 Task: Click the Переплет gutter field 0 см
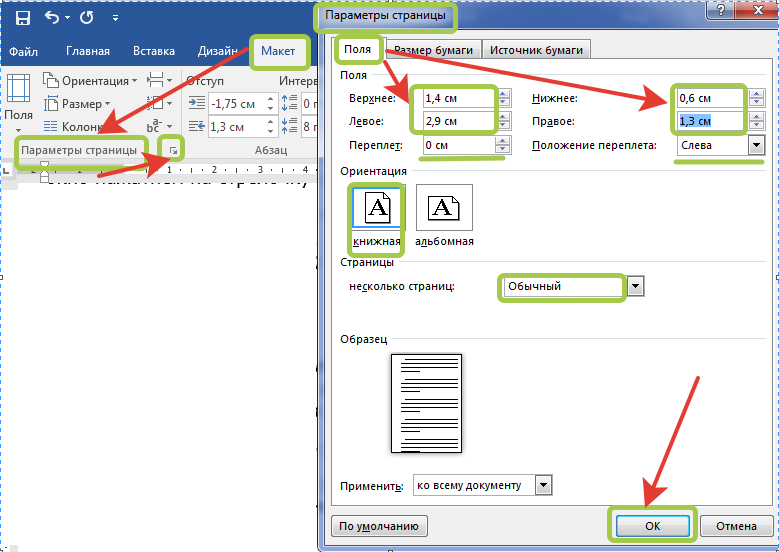458,146
